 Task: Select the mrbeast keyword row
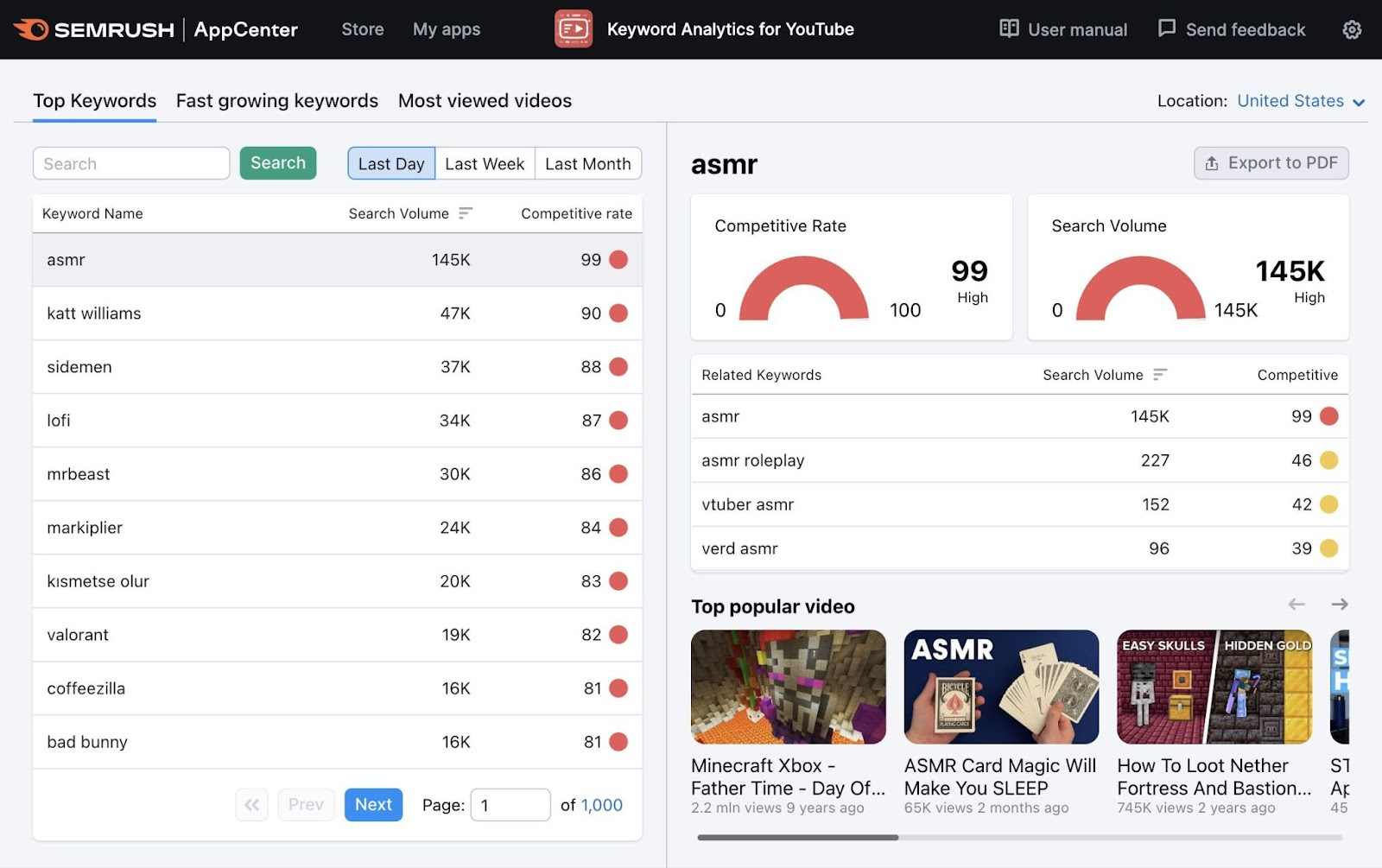click(x=337, y=474)
